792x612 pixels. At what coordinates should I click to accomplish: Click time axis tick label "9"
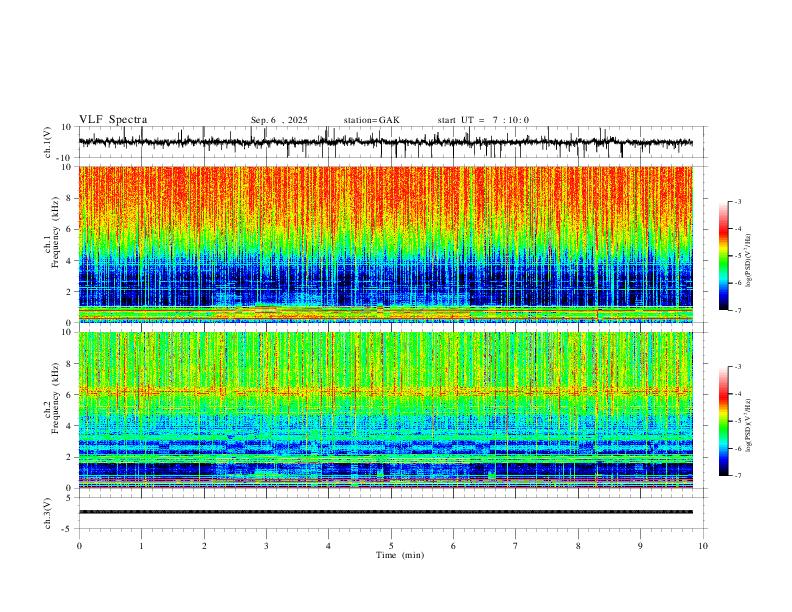coord(640,546)
